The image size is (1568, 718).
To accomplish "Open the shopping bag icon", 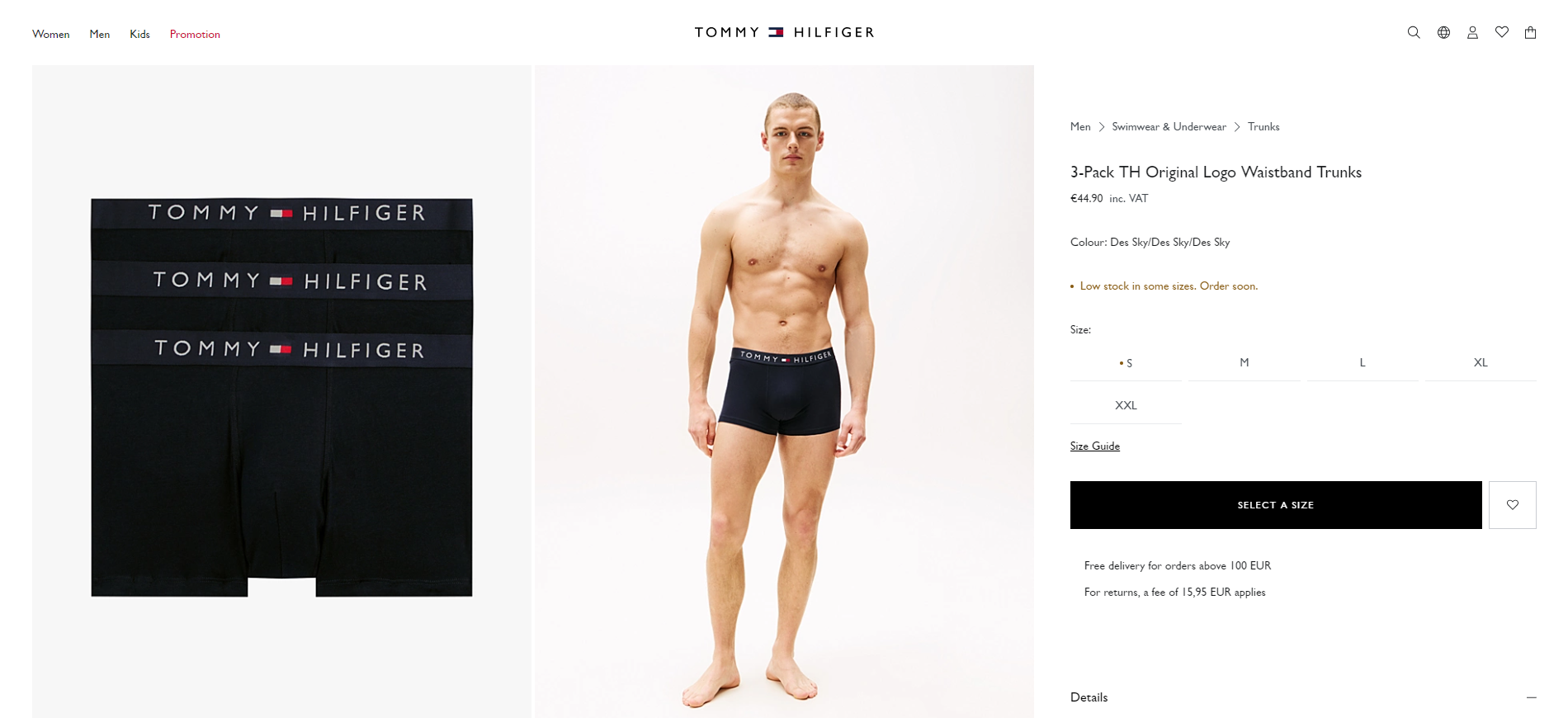I will [1531, 33].
